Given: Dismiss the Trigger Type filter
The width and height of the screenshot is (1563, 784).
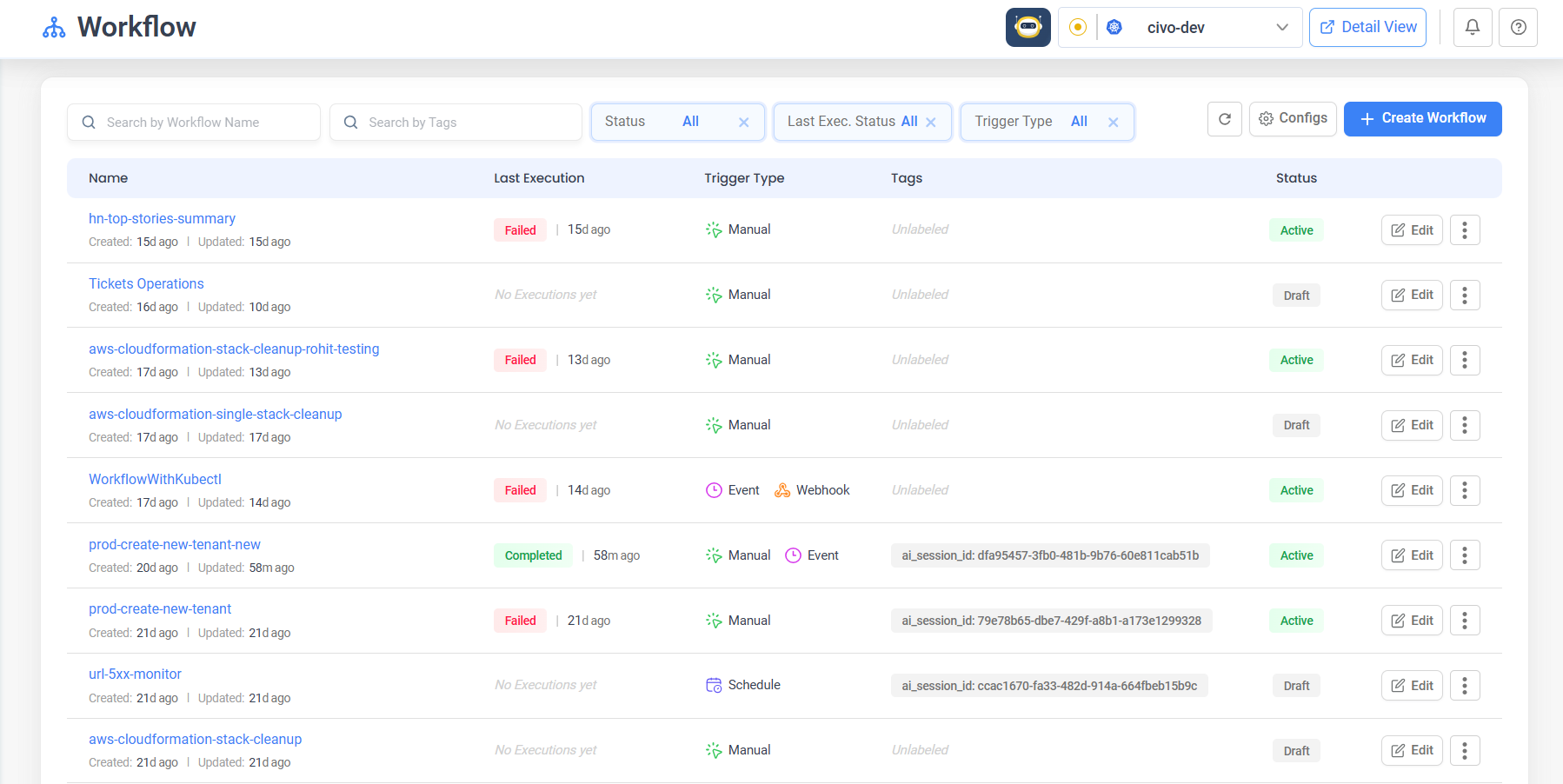Looking at the screenshot, I should pos(1114,122).
